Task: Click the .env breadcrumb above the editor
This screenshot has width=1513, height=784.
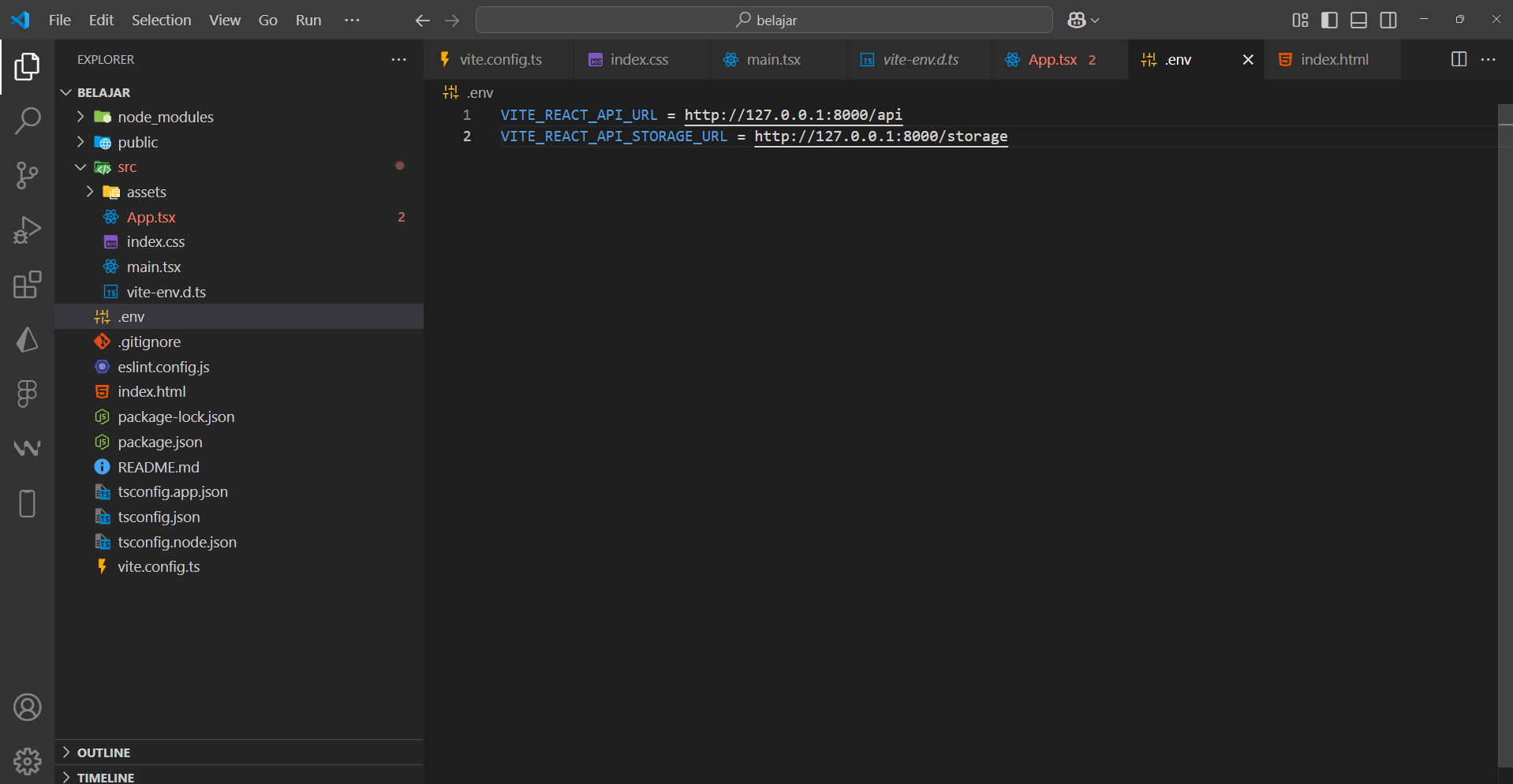Action: click(x=469, y=92)
